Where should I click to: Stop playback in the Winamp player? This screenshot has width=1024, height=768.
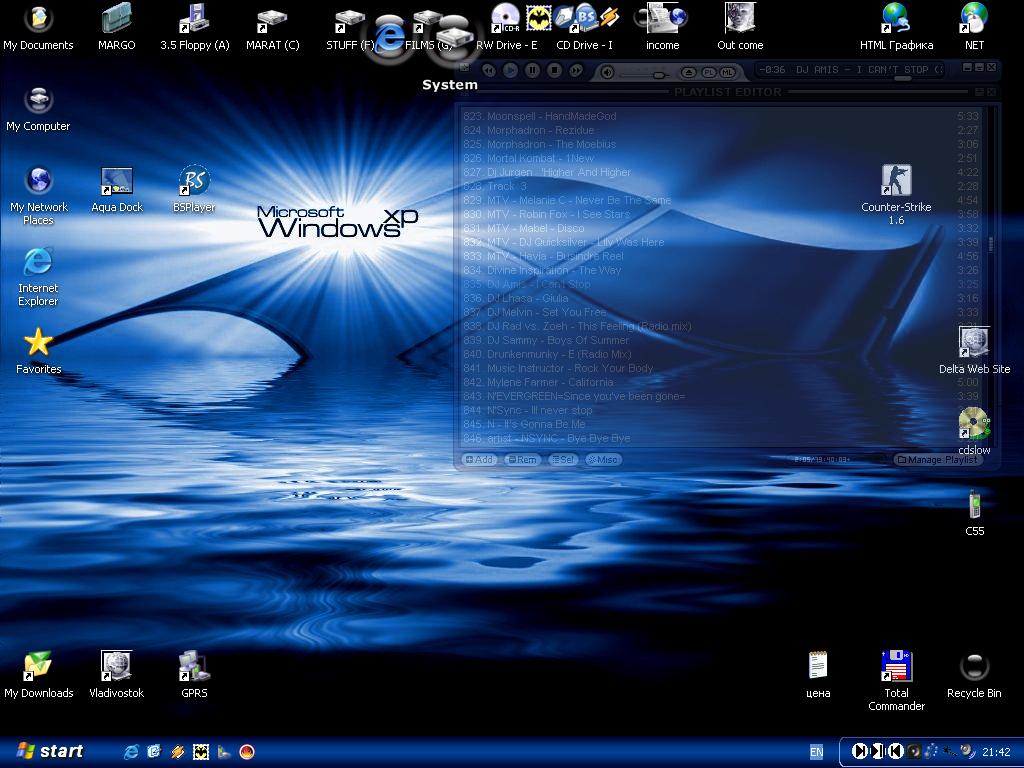pos(554,71)
